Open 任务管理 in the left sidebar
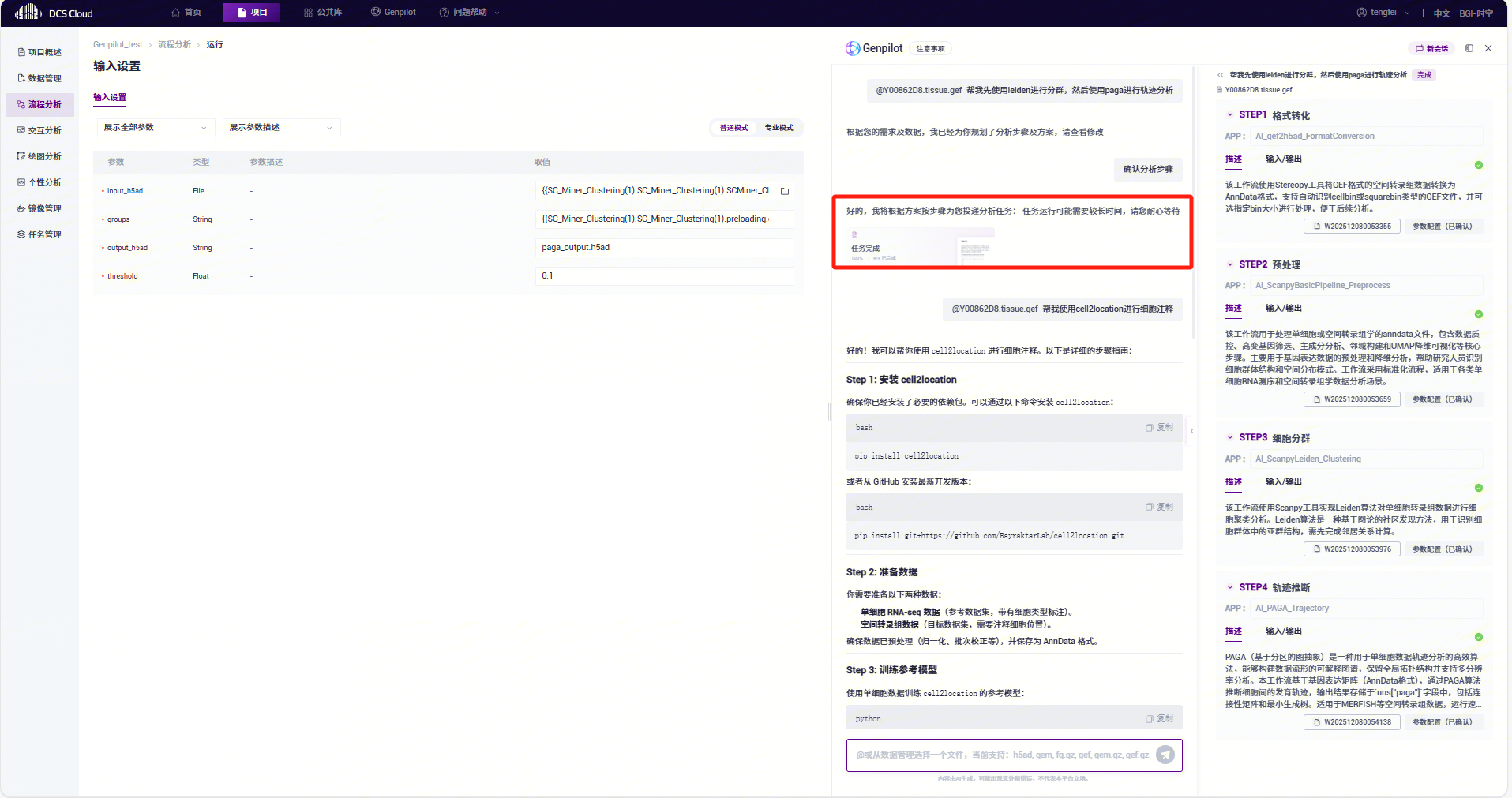 pyautogui.click(x=44, y=234)
